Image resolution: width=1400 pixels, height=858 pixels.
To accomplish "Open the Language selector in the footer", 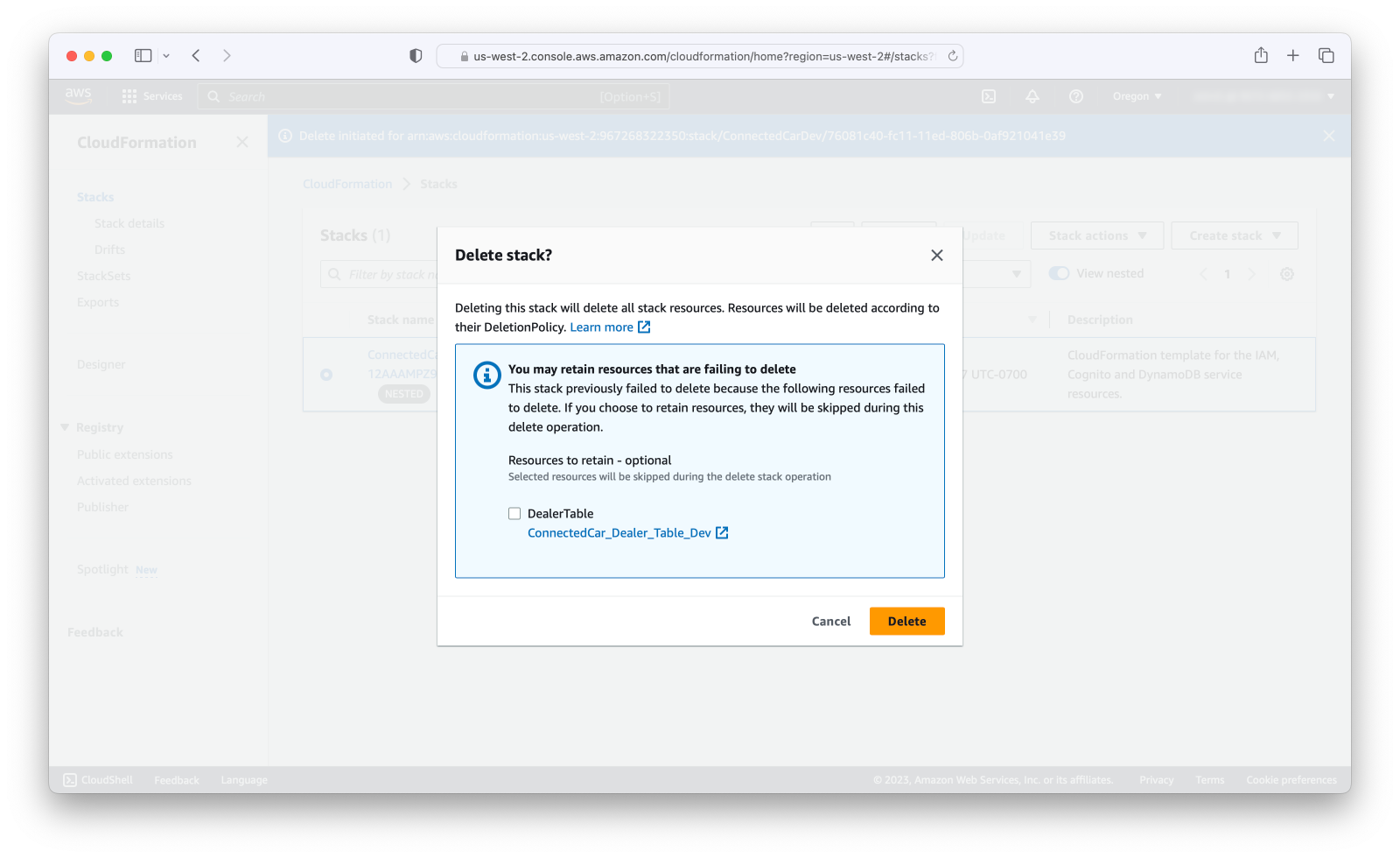I will 244,780.
